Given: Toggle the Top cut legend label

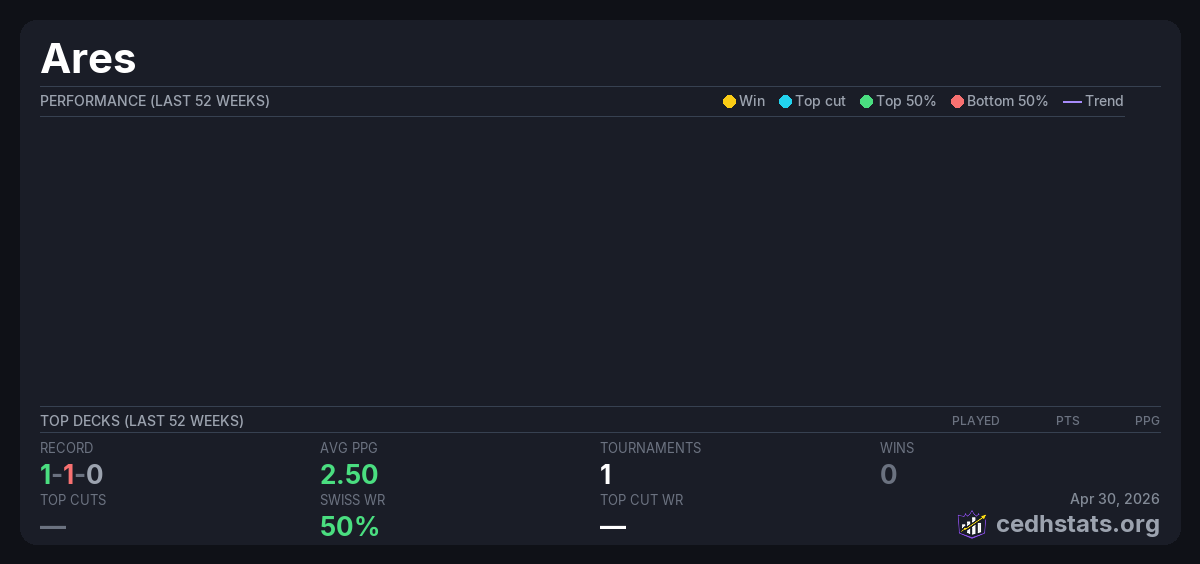Looking at the screenshot, I should click(820, 101).
